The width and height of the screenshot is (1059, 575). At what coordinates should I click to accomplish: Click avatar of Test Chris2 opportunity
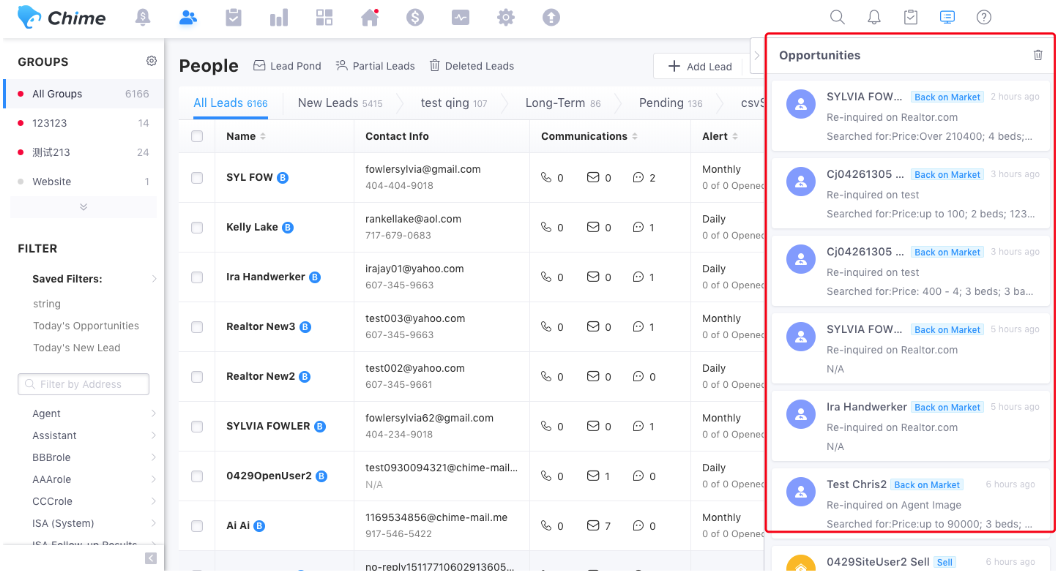[x=801, y=492]
